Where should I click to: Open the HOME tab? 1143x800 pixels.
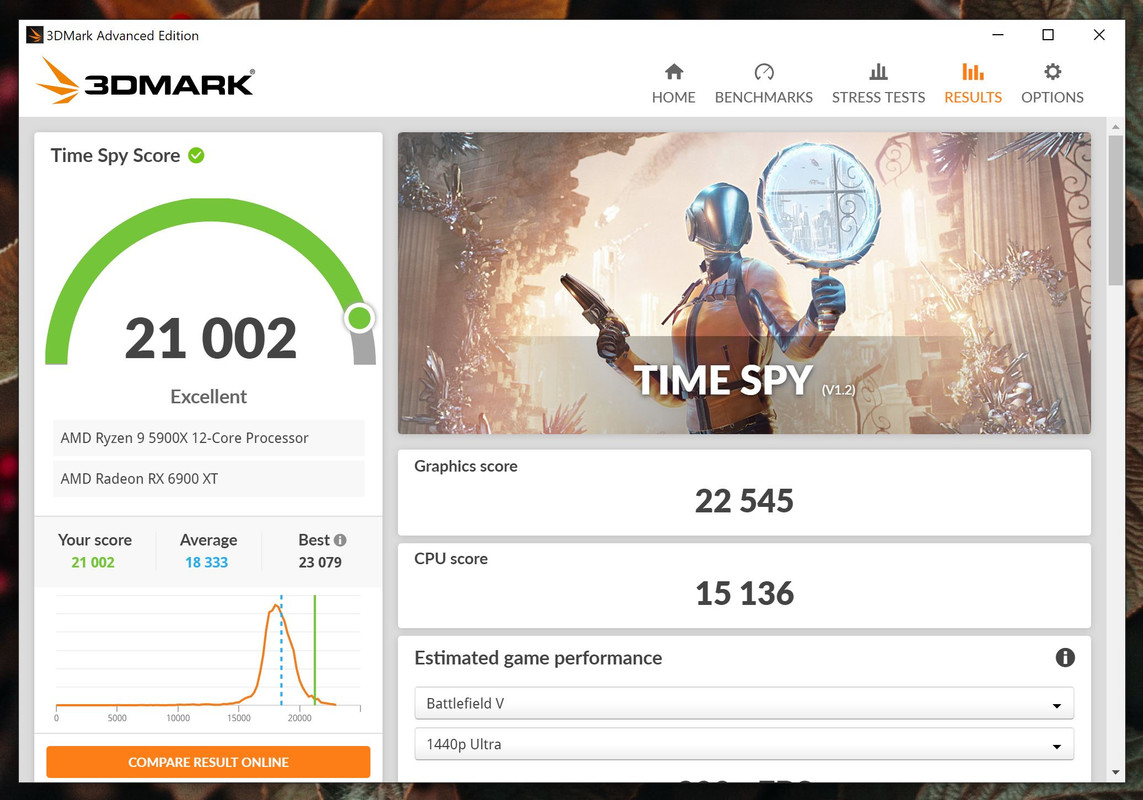[673, 84]
